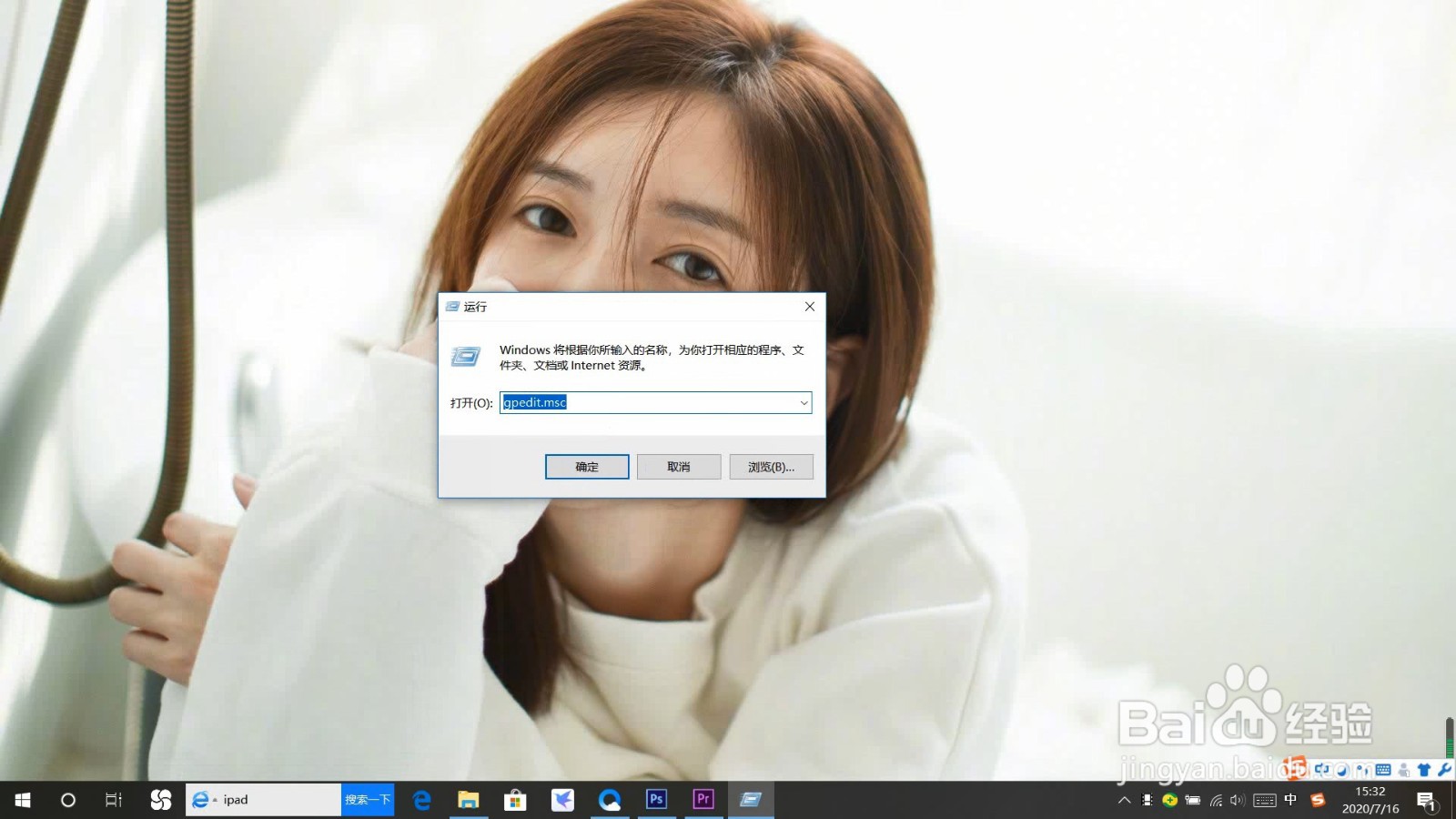Close the Run dialog with the X

coord(809,307)
